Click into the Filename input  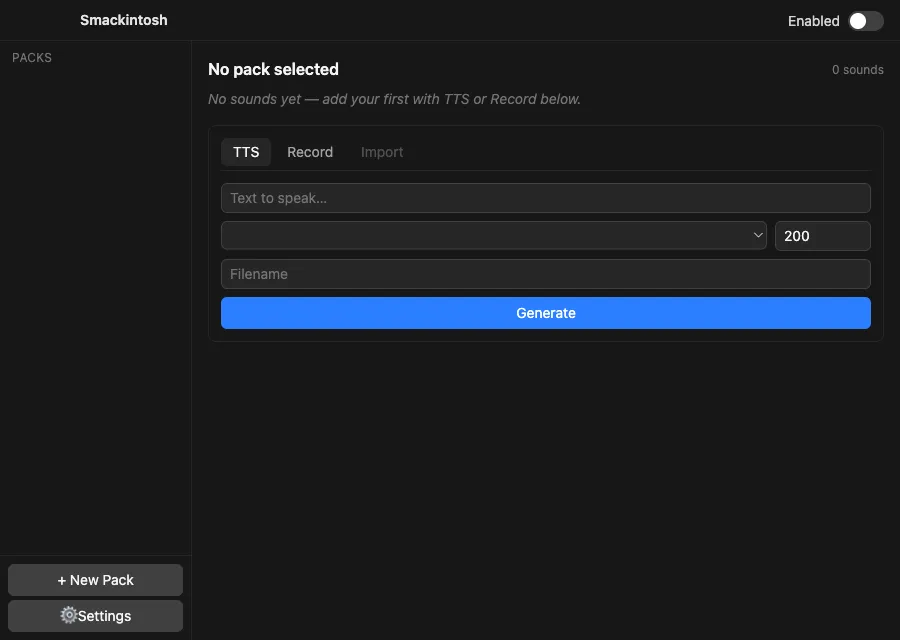pyautogui.click(x=545, y=274)
